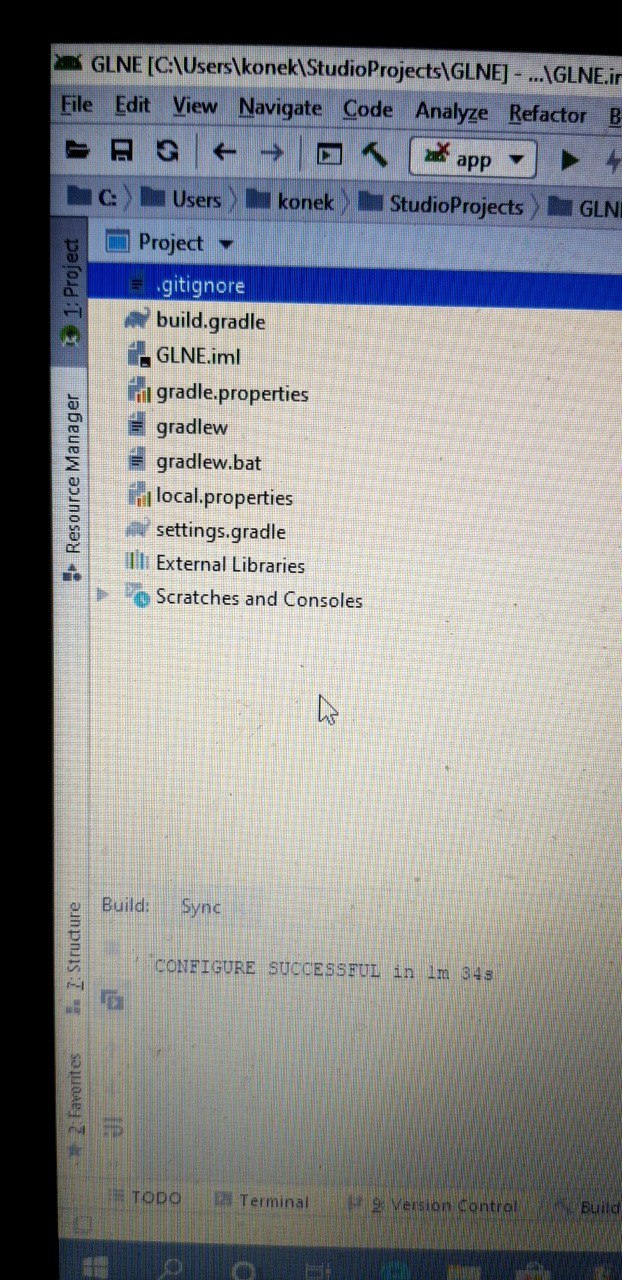622x1280 pixels.
Task: Open the Code menu
Action: (x=367, y=110)
